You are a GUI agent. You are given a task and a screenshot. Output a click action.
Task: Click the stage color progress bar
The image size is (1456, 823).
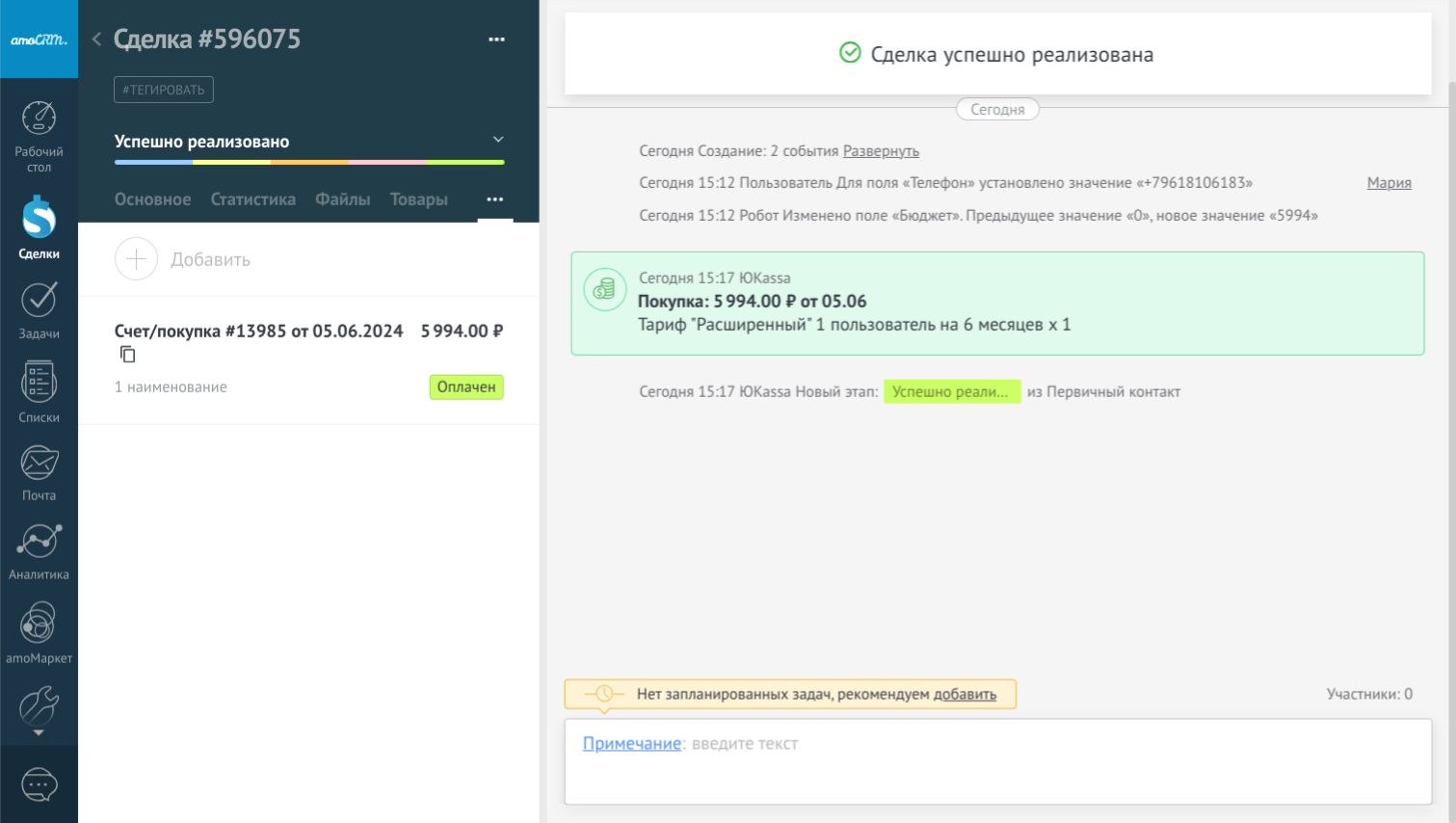tap(308, 162)
